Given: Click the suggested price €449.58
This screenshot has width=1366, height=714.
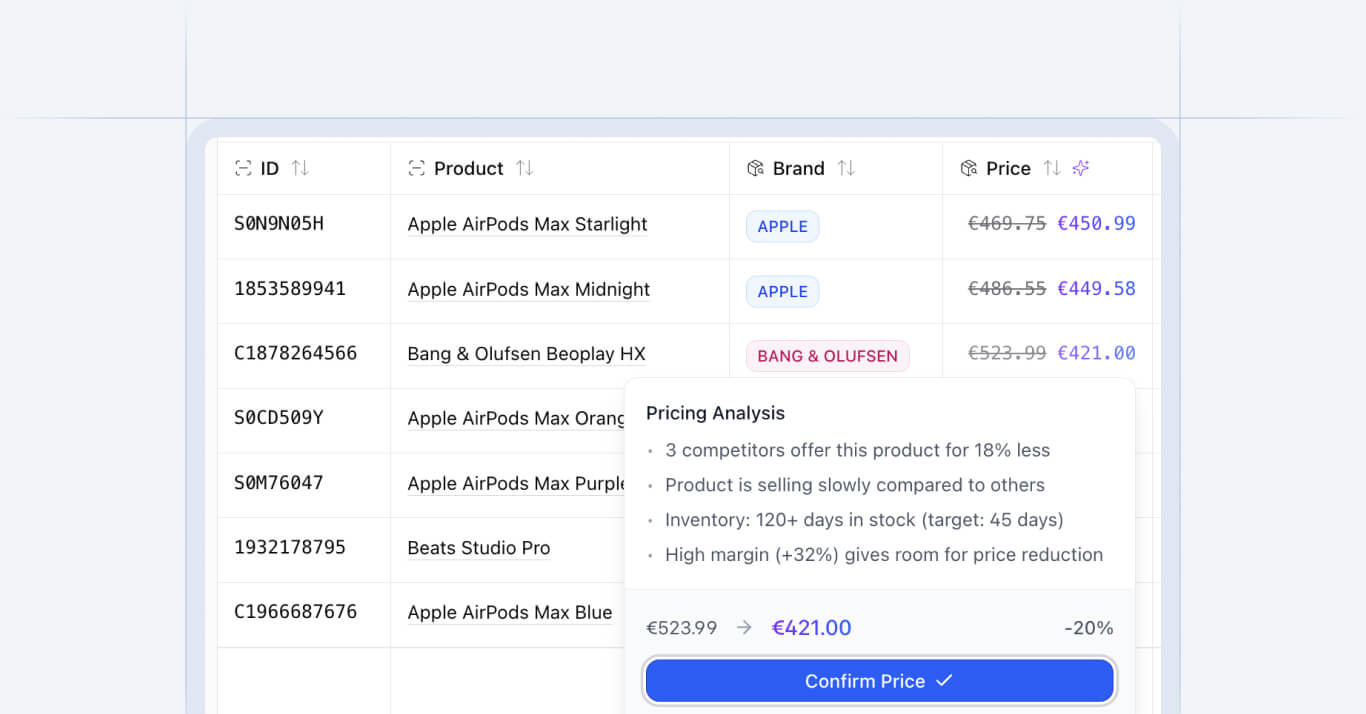Looking at the screenshot, I should point(1096,289).
